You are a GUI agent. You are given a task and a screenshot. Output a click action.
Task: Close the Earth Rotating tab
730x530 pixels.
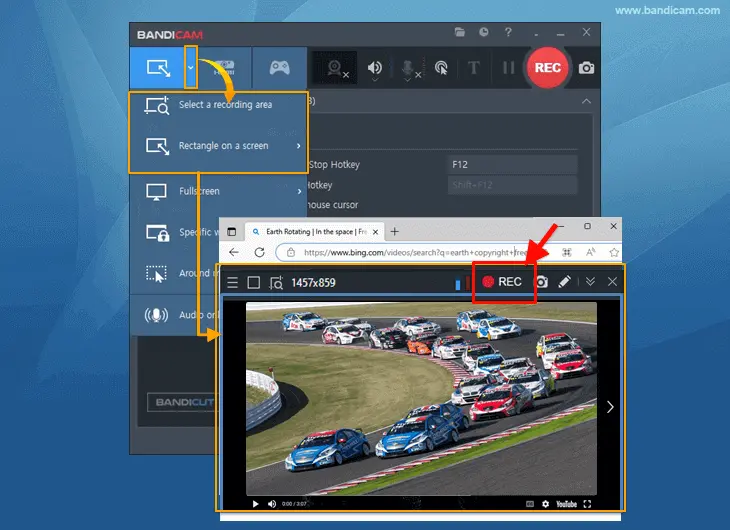375,231
